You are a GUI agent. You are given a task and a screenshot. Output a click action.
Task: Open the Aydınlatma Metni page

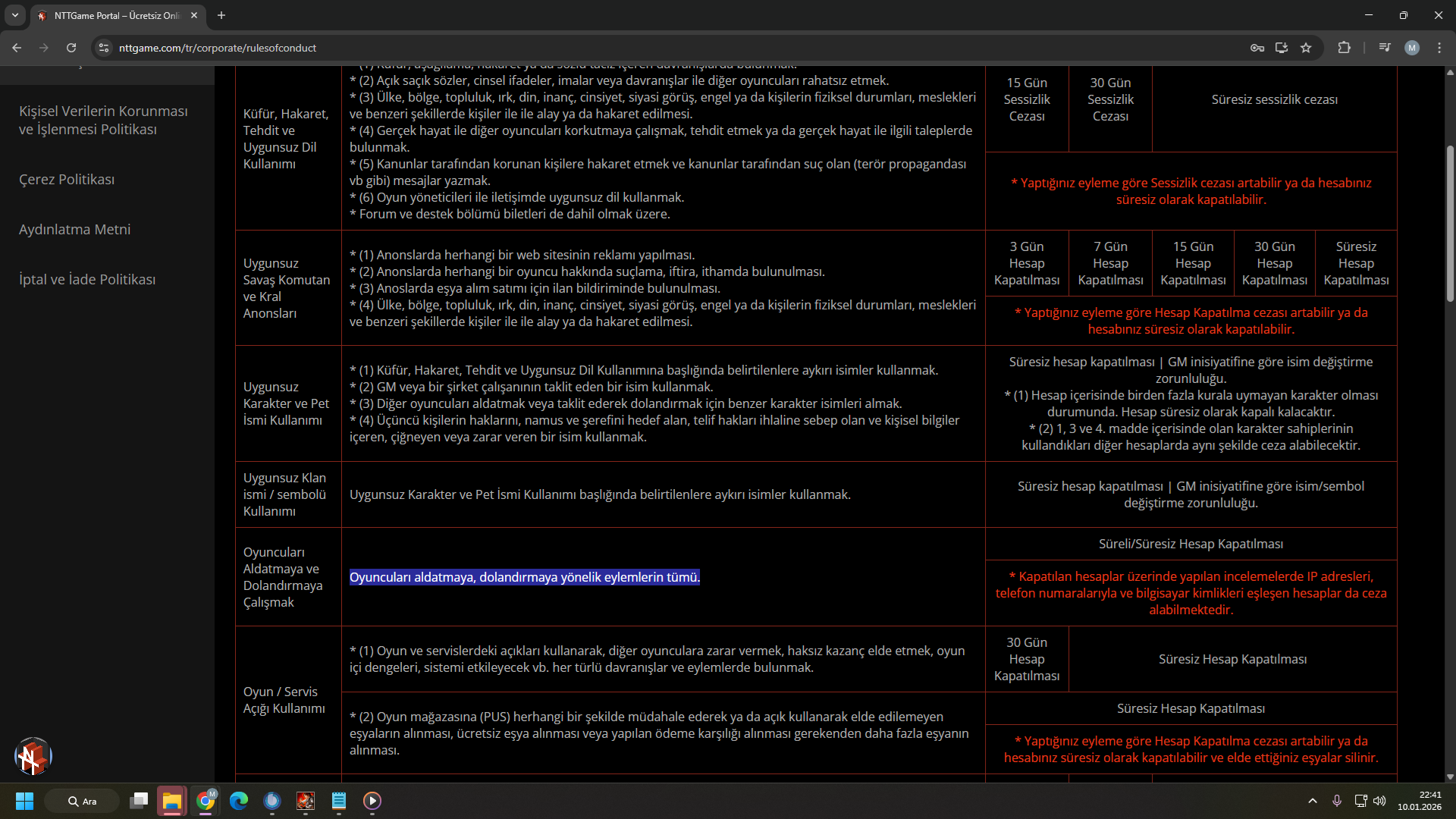click(x=75, y=230)
